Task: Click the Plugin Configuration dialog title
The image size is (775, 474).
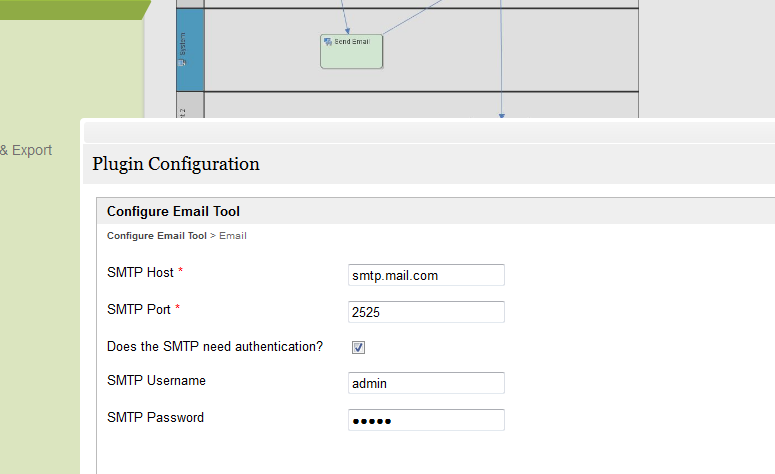Action: pos(176,164)
